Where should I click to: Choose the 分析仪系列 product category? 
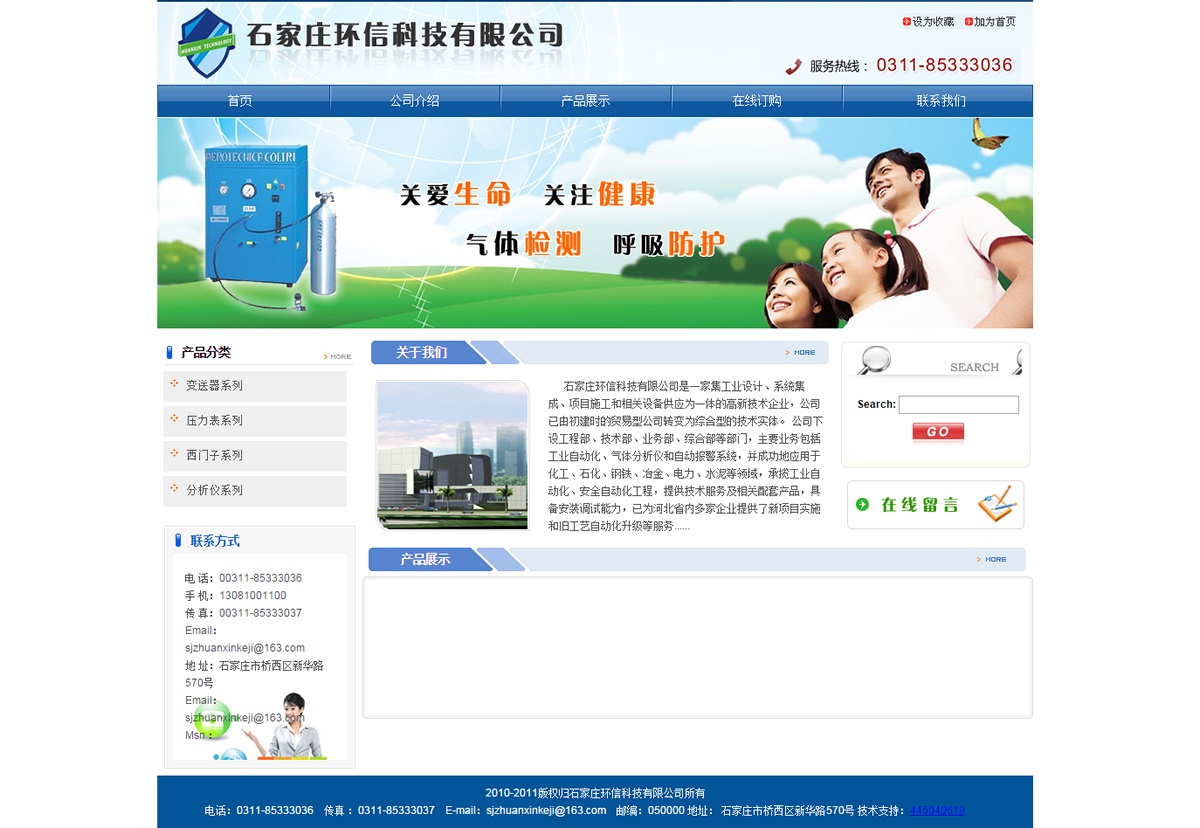(x=214, y=491)
